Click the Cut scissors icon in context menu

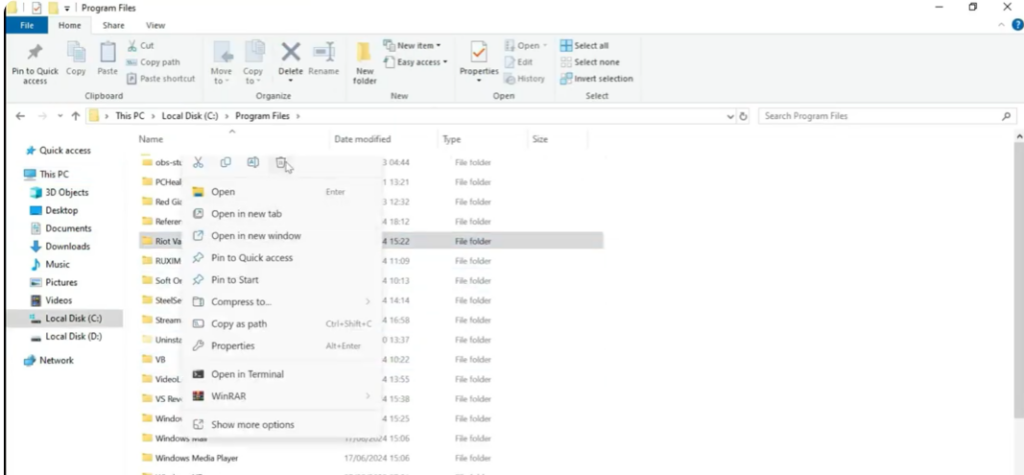click(198, 163)
